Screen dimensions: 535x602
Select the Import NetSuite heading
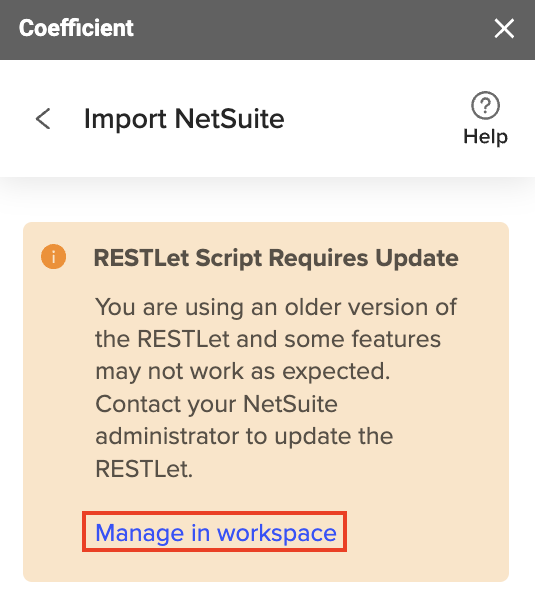184,119
